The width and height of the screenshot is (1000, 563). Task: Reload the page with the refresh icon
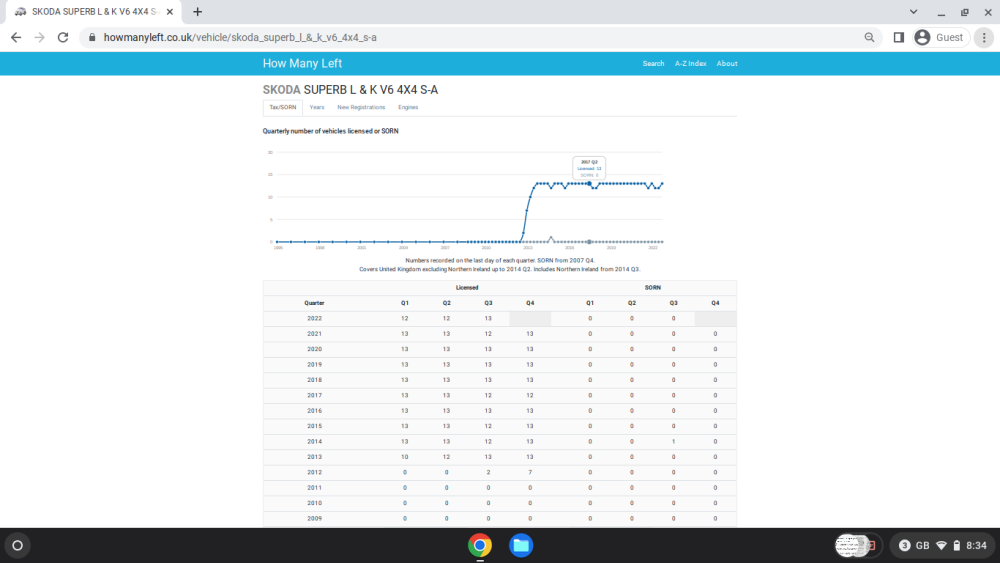[62, 38]
